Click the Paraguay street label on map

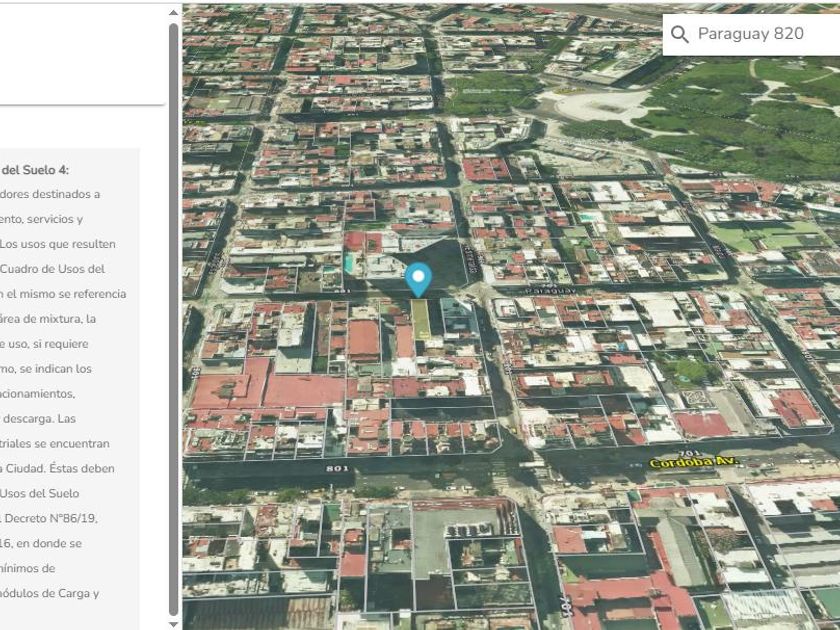point(550,291)
